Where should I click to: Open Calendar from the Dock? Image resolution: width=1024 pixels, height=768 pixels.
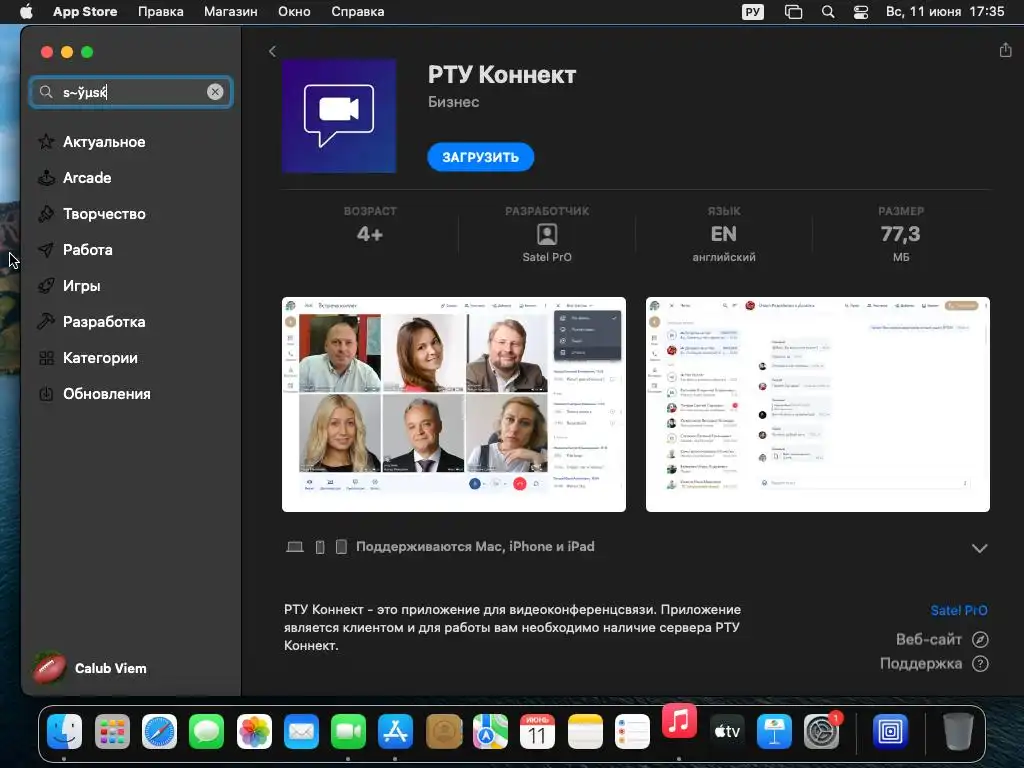coord(537,731)
